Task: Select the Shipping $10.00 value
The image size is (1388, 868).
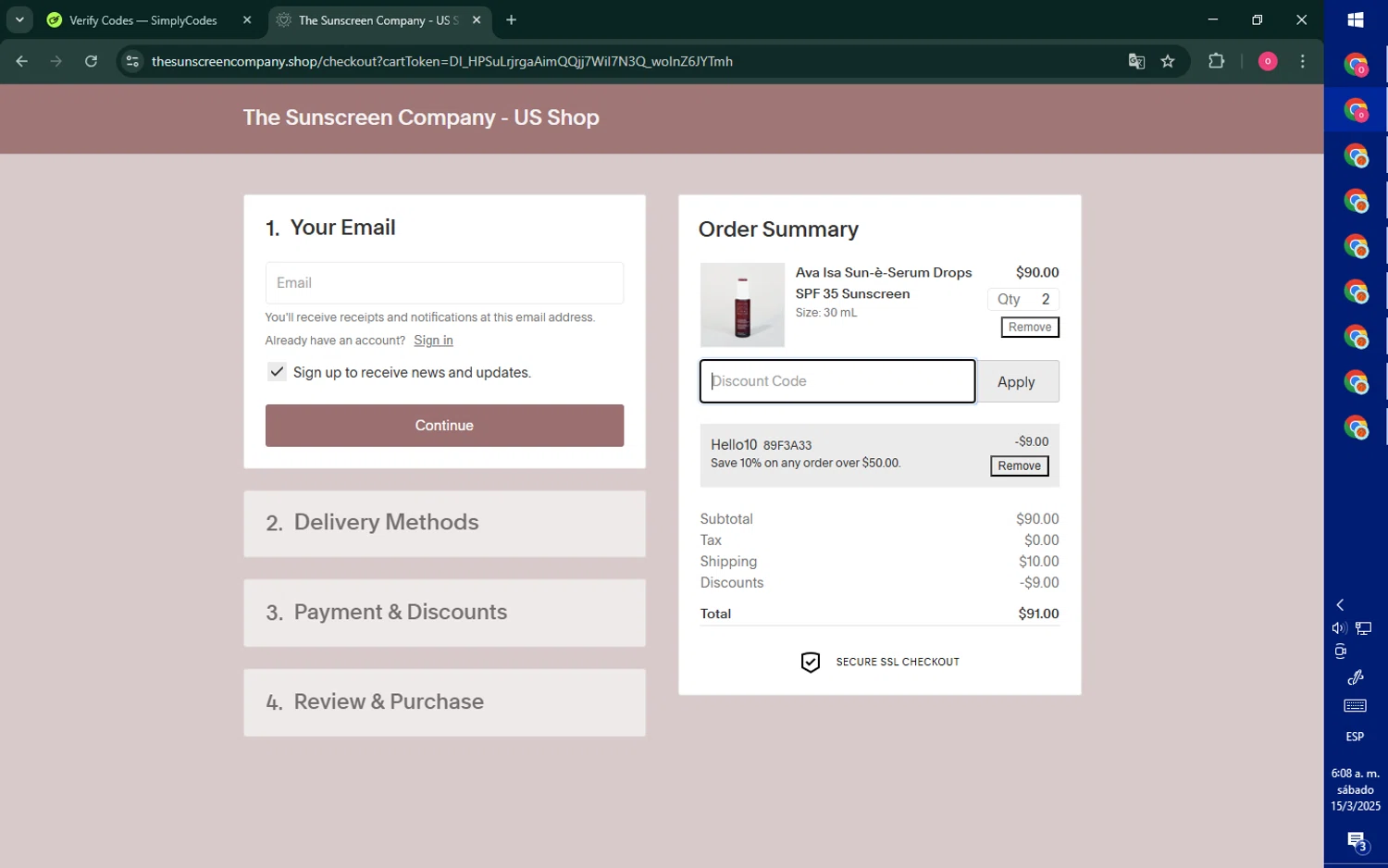Action: (1038, 562)
